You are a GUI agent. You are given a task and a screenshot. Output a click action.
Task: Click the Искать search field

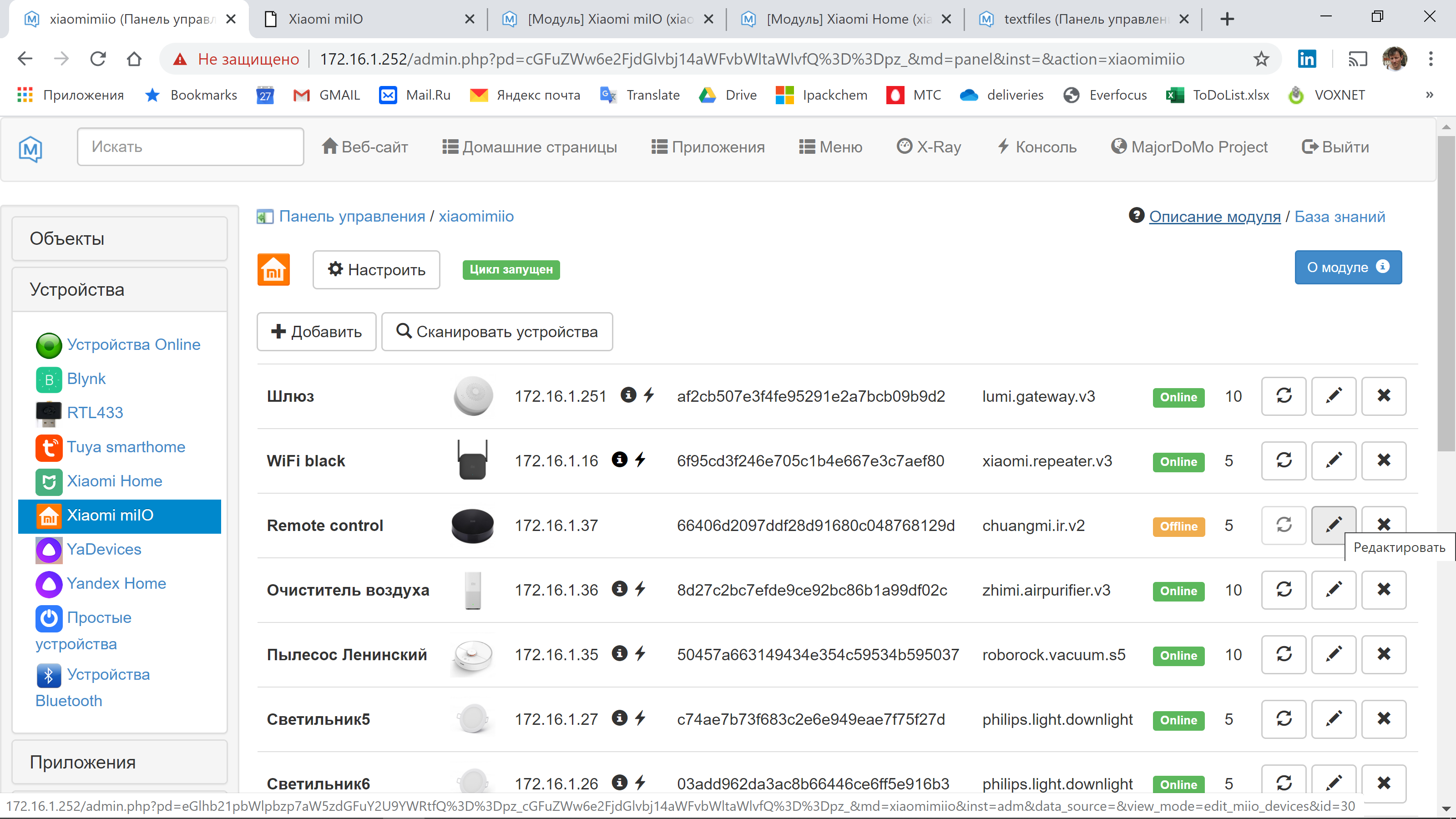click(x=190, y=147)
